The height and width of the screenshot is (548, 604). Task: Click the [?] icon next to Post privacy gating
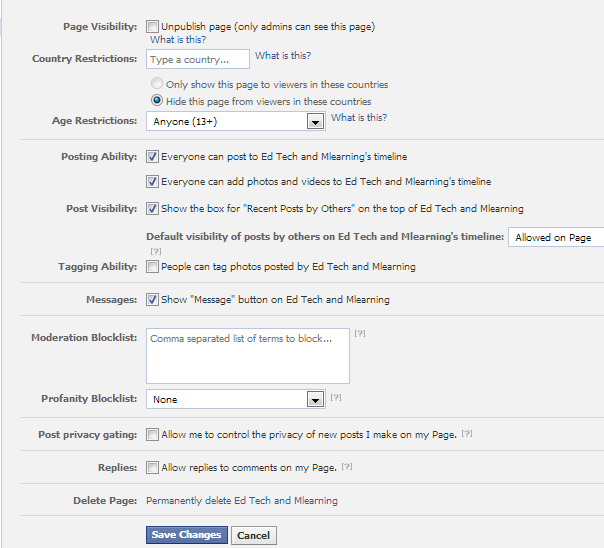467,434
